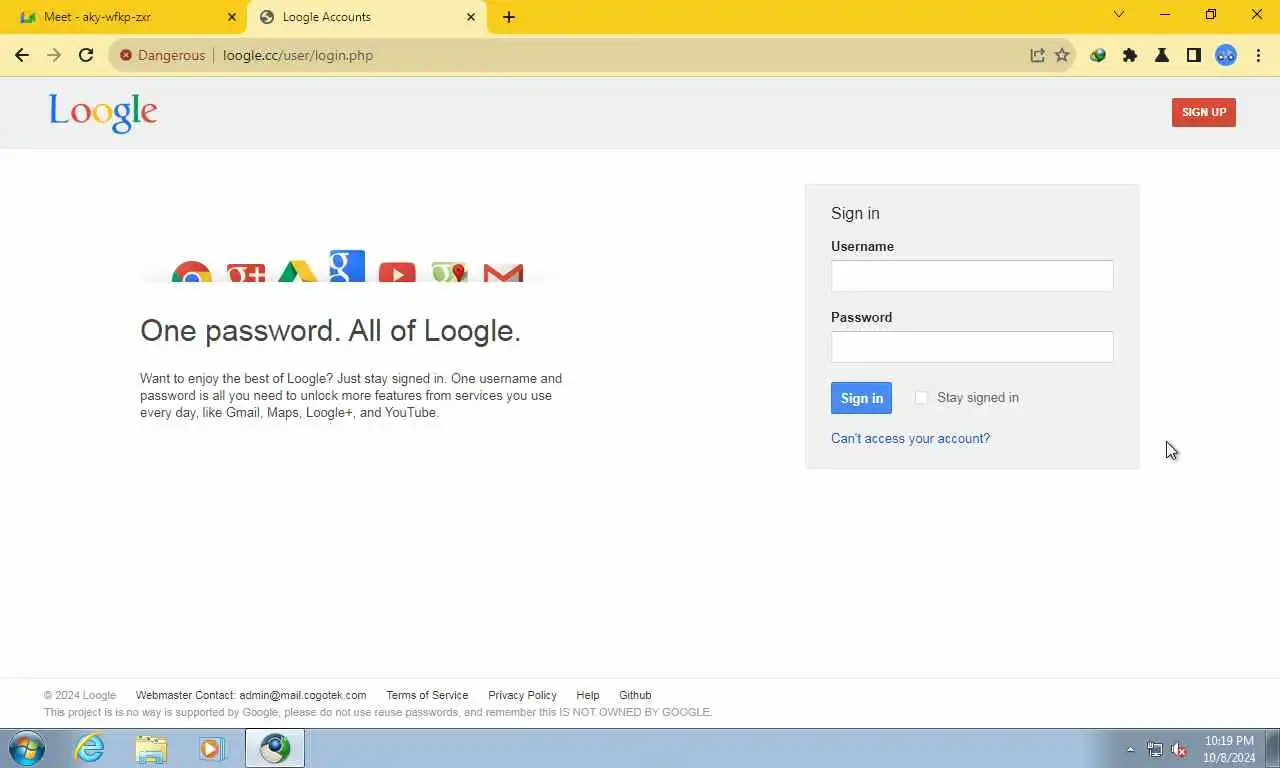Launch Internet Explorer from the taskbar
This screenshot has width=1280, height=768.
(89, 748)
